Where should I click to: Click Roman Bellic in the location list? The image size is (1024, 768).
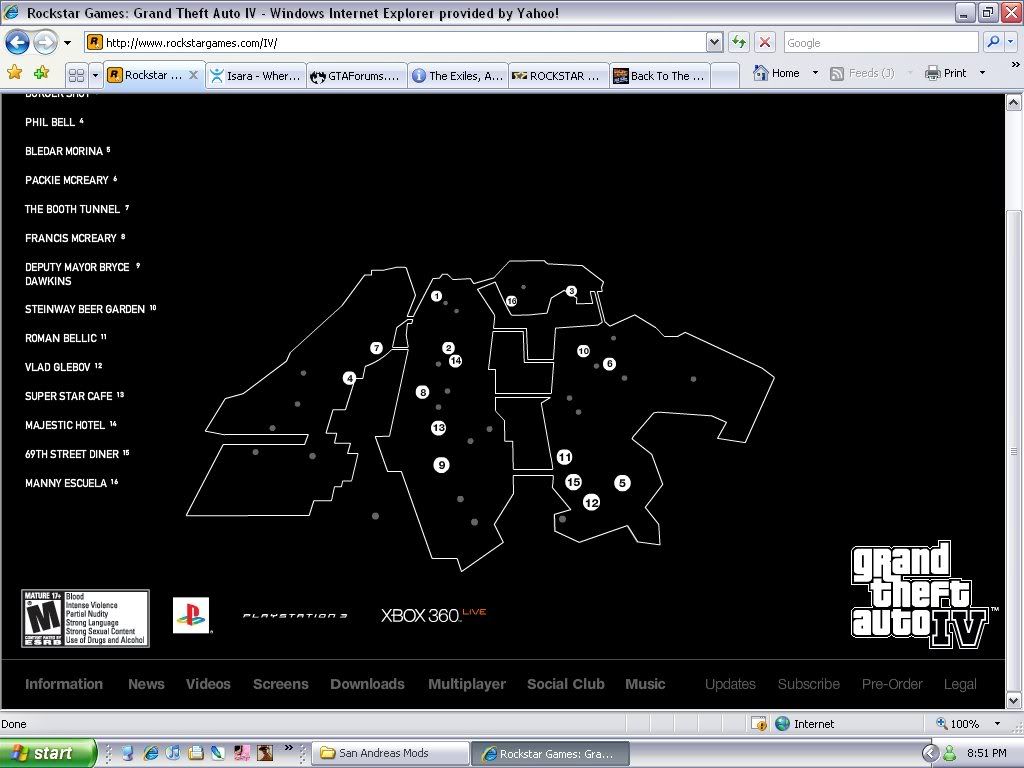pos(60,338)
